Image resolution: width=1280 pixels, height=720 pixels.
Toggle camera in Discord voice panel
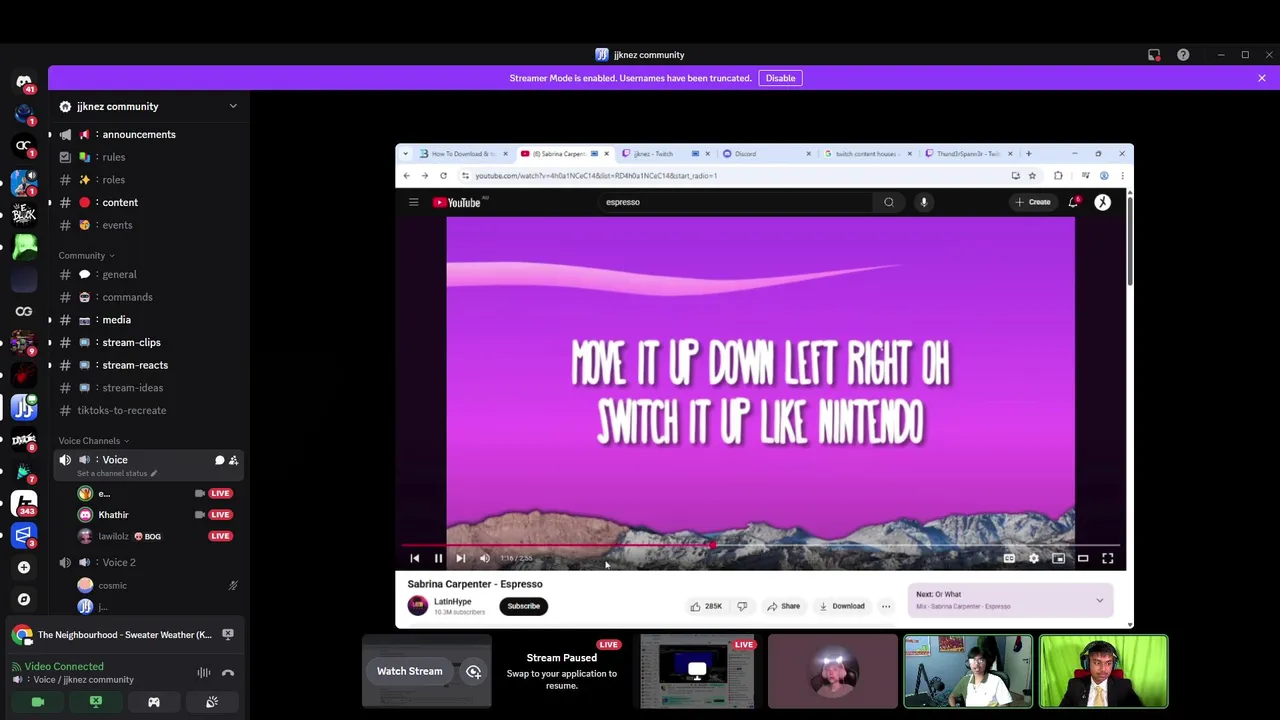tap(38, 702)
